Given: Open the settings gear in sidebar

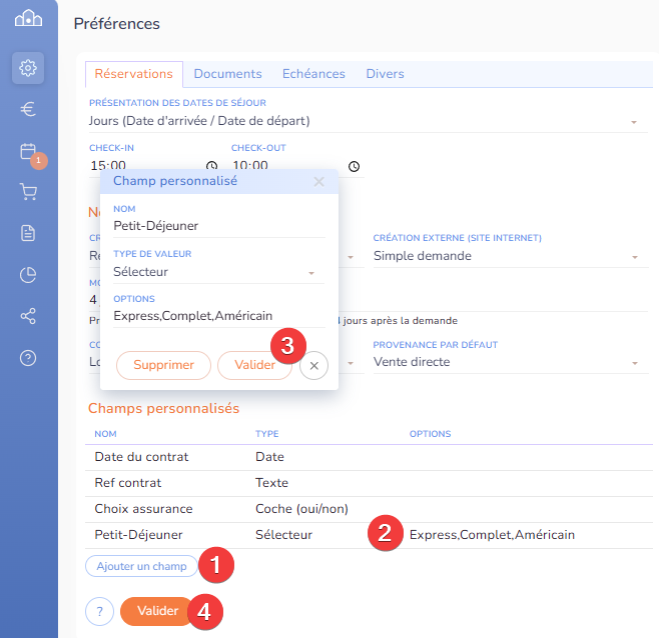Looking at the screenshot, I should click(x=28, y=68).
